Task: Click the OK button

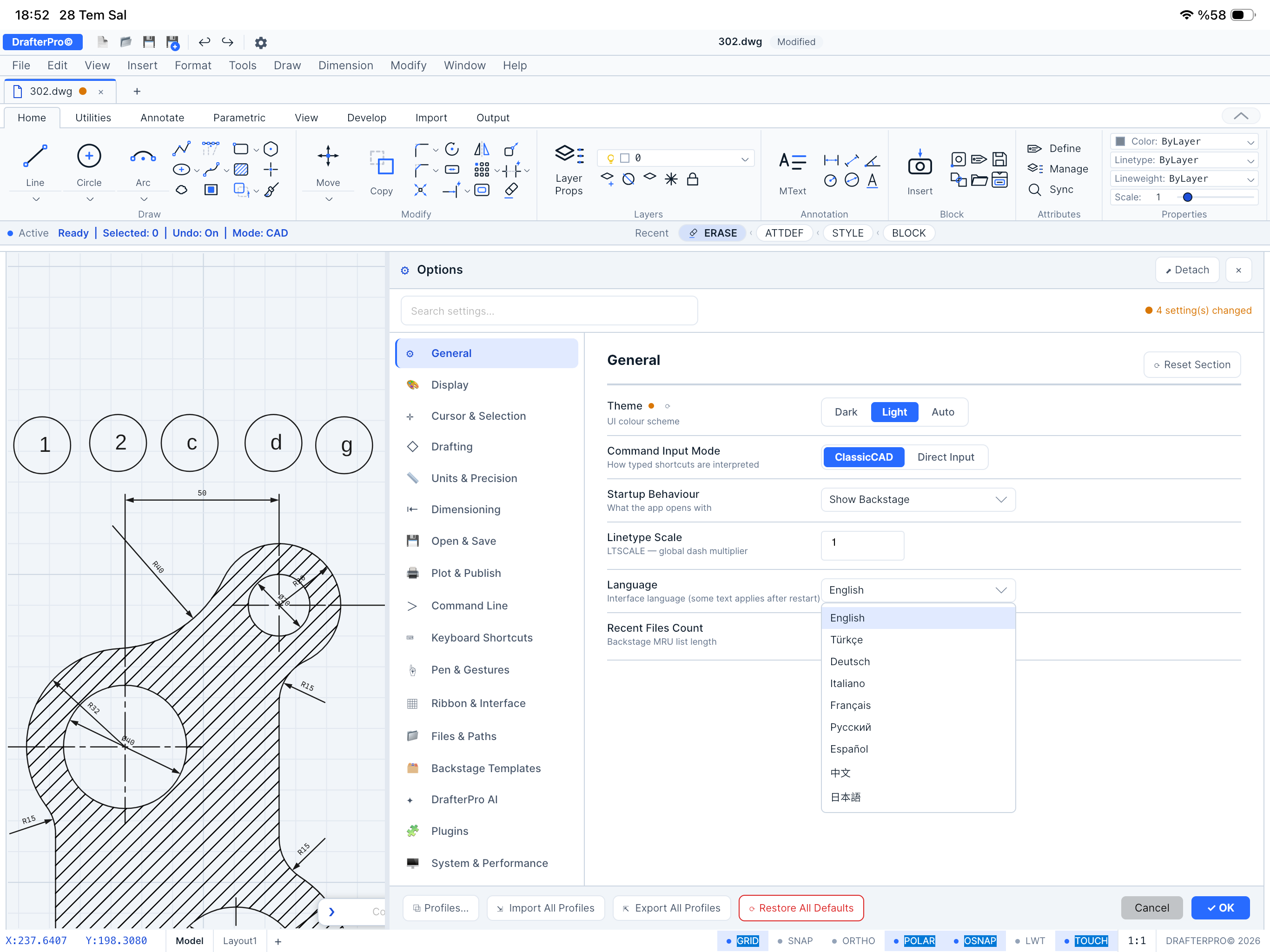Action: pyautogui.click(x=1220, y=908)
